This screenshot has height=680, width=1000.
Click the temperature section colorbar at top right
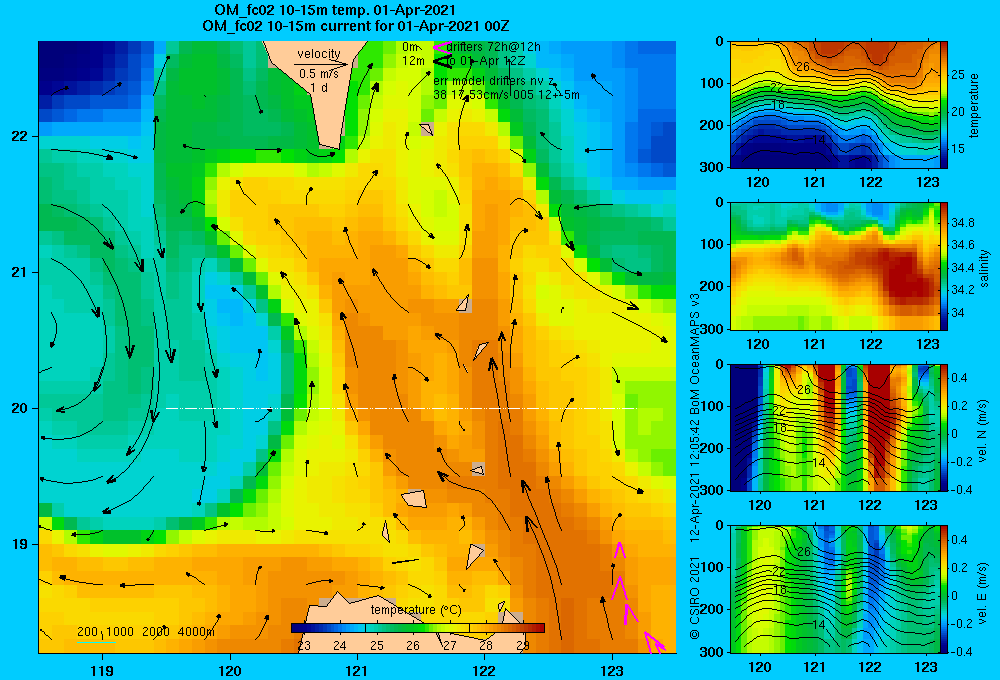coord(944,105)
